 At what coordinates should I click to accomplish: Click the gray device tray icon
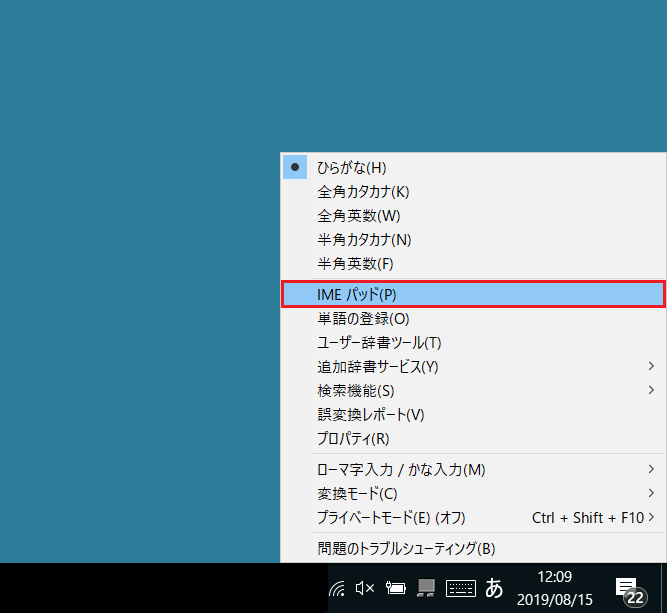(426, 588)
